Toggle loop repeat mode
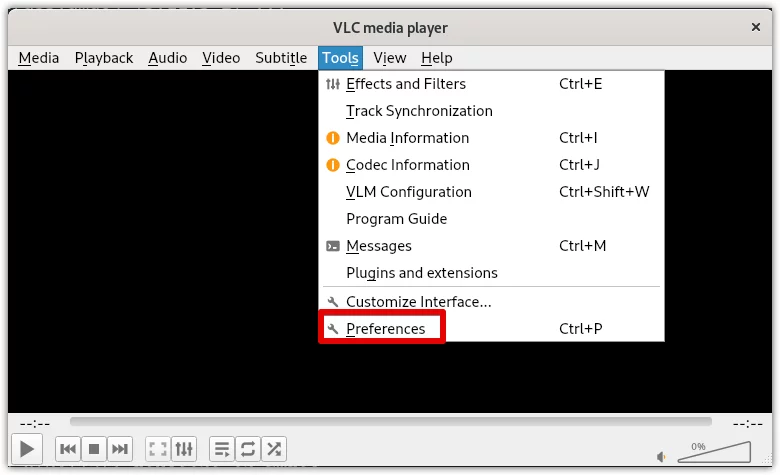780x475 pixels. coord(248,449)
